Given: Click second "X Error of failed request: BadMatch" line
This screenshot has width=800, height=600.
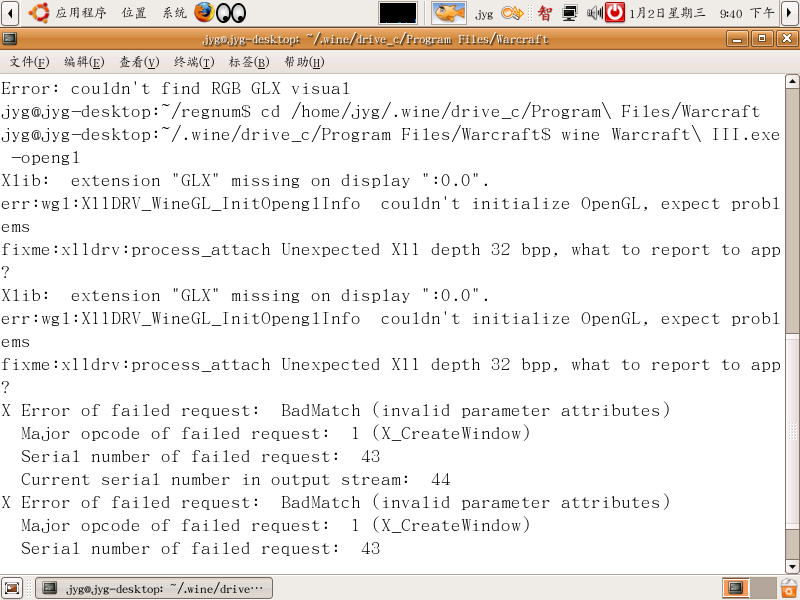Looking at the screenshot, I should point(336,503).
